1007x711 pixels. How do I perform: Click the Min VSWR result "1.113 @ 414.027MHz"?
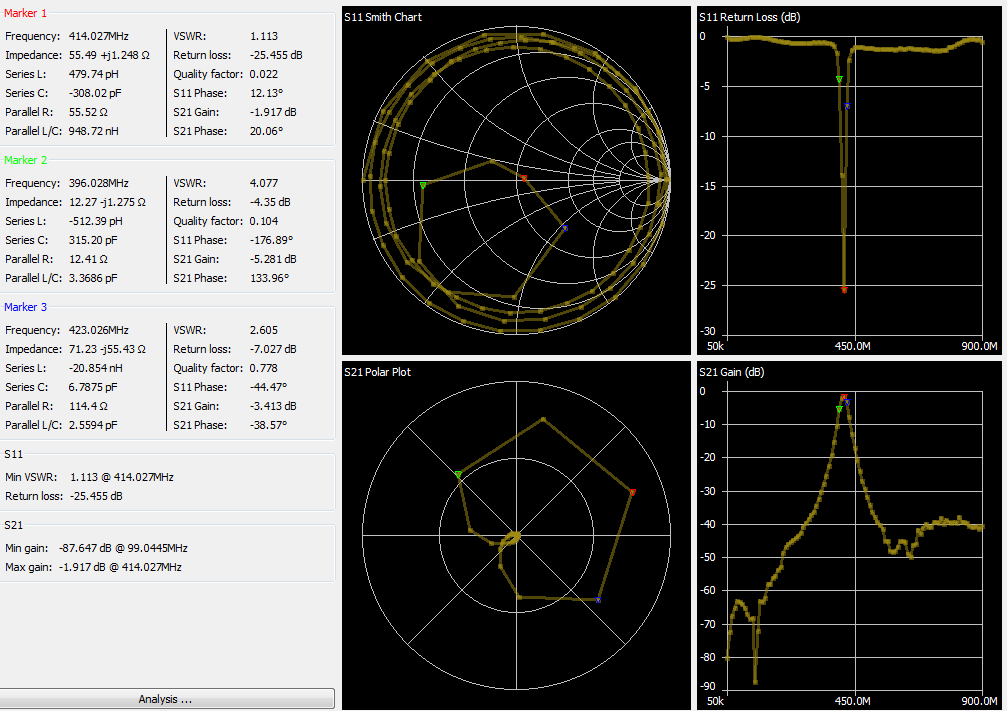pos(122,477)
